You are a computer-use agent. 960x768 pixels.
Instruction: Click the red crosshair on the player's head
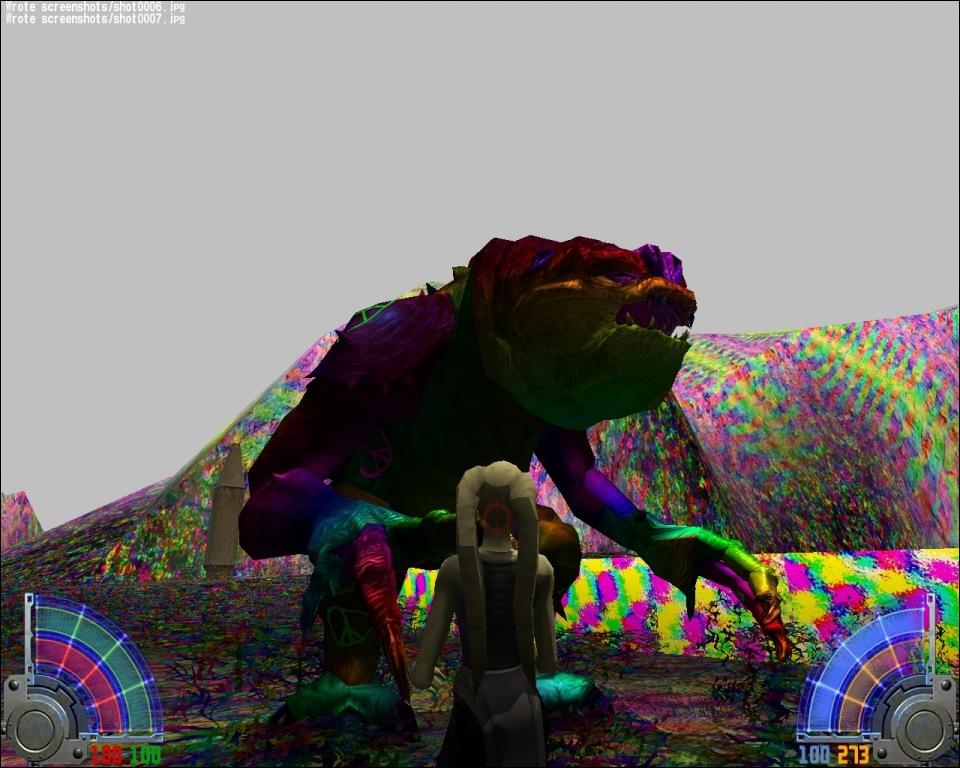click(496, 516)
